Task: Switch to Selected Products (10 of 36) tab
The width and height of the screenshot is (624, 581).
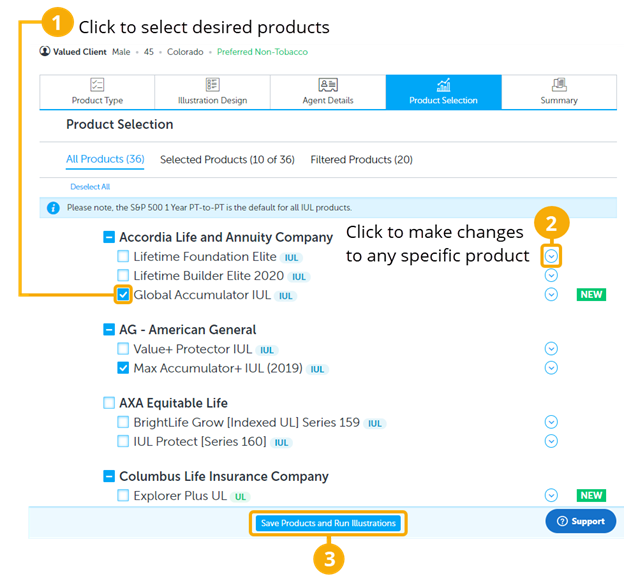Action: (x=227, y=160)
